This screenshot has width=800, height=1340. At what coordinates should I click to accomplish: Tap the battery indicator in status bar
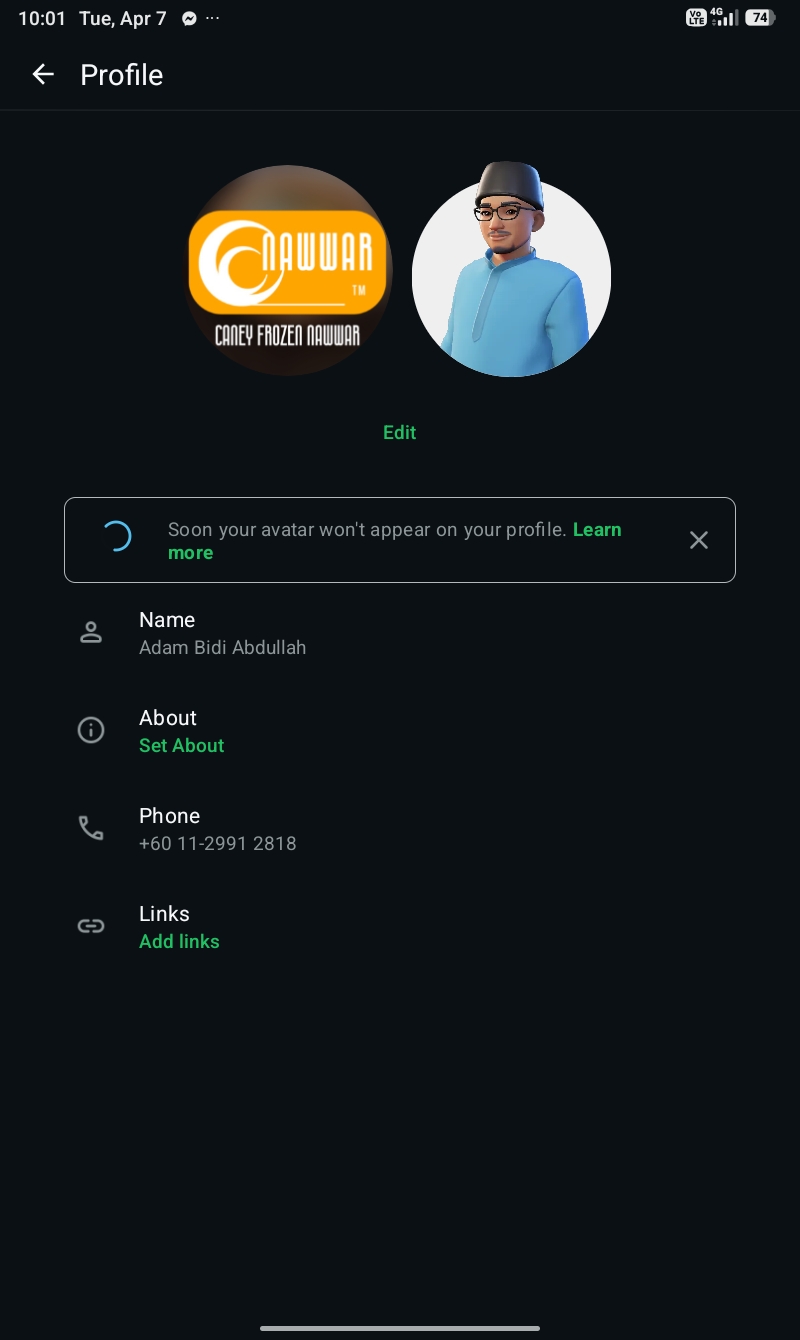point(760,18)
